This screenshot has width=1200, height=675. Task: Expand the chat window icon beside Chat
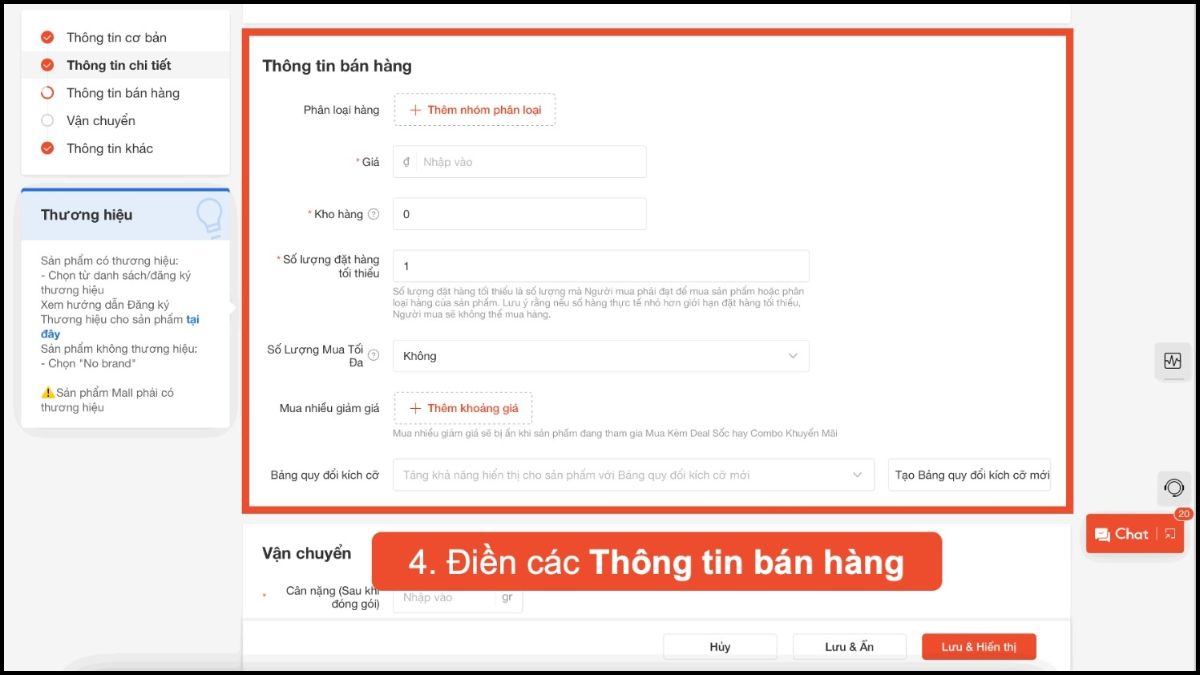(1169, 534)
